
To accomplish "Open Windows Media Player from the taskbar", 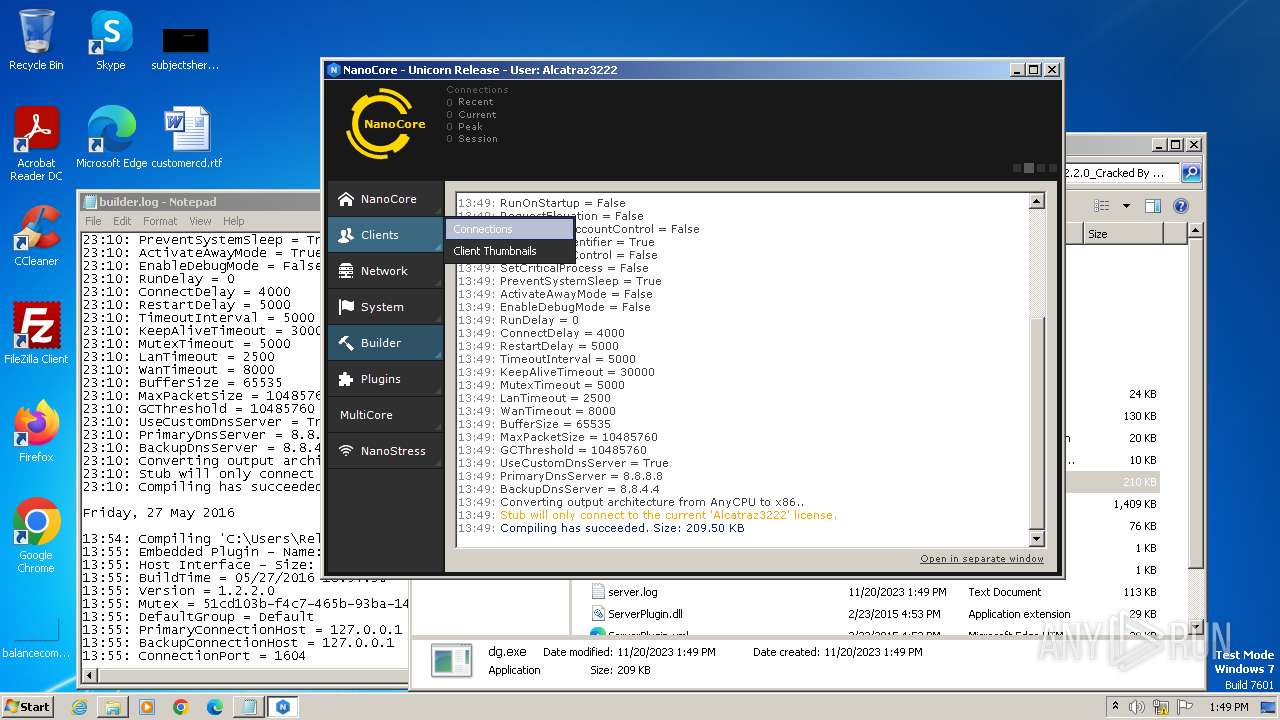I will (147, 706).
